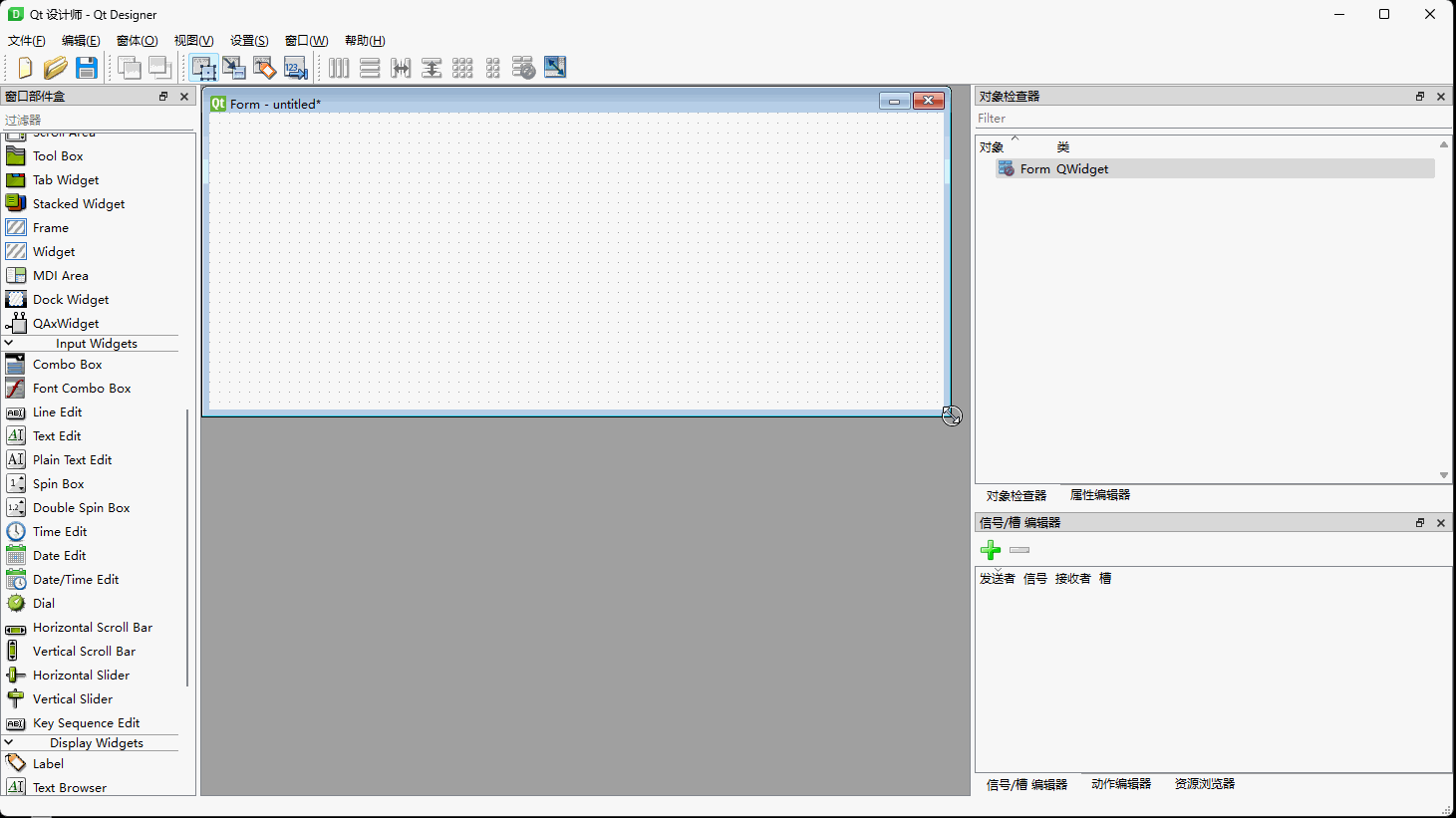Save the form using the floppy disk icon
Screen dimensions: 1456x818
point(87,68)
